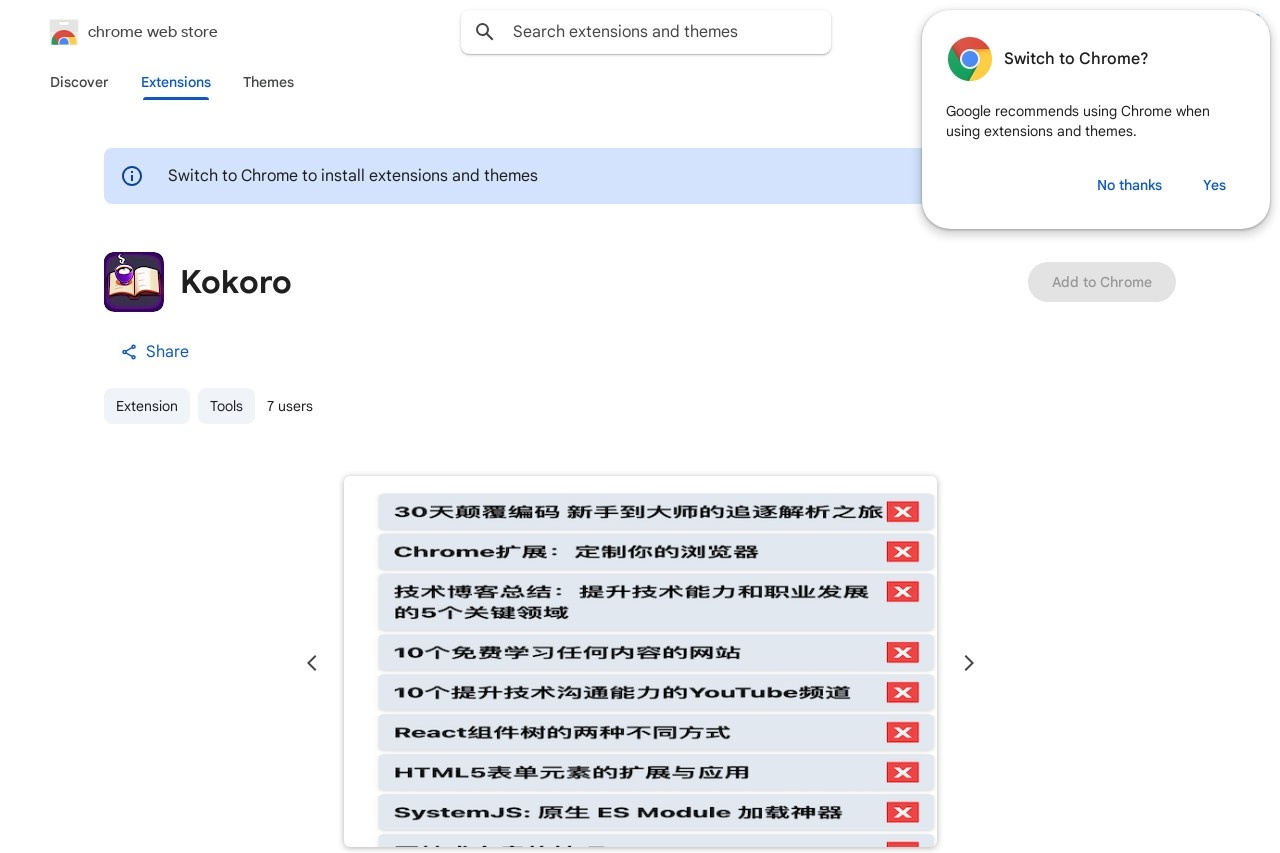Click the Switch to Chrome banner text

pos(353,176)
